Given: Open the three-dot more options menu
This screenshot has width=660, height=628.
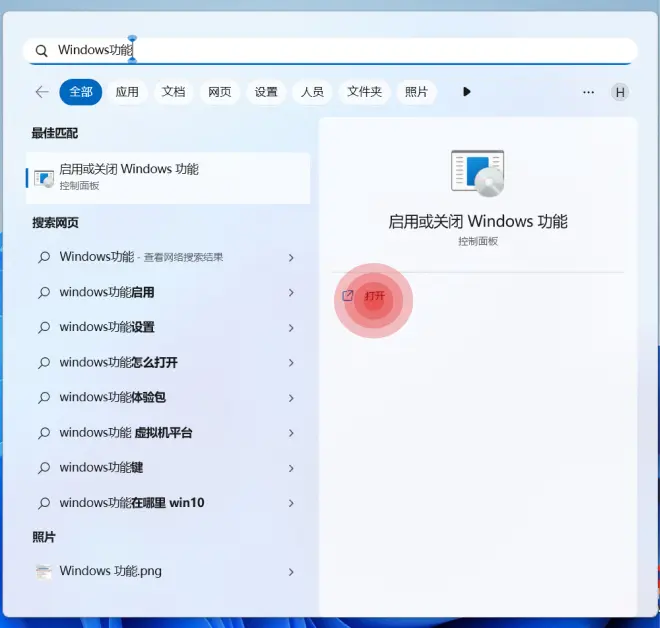Looking at the screenshot, I should [x=588, y=92].
